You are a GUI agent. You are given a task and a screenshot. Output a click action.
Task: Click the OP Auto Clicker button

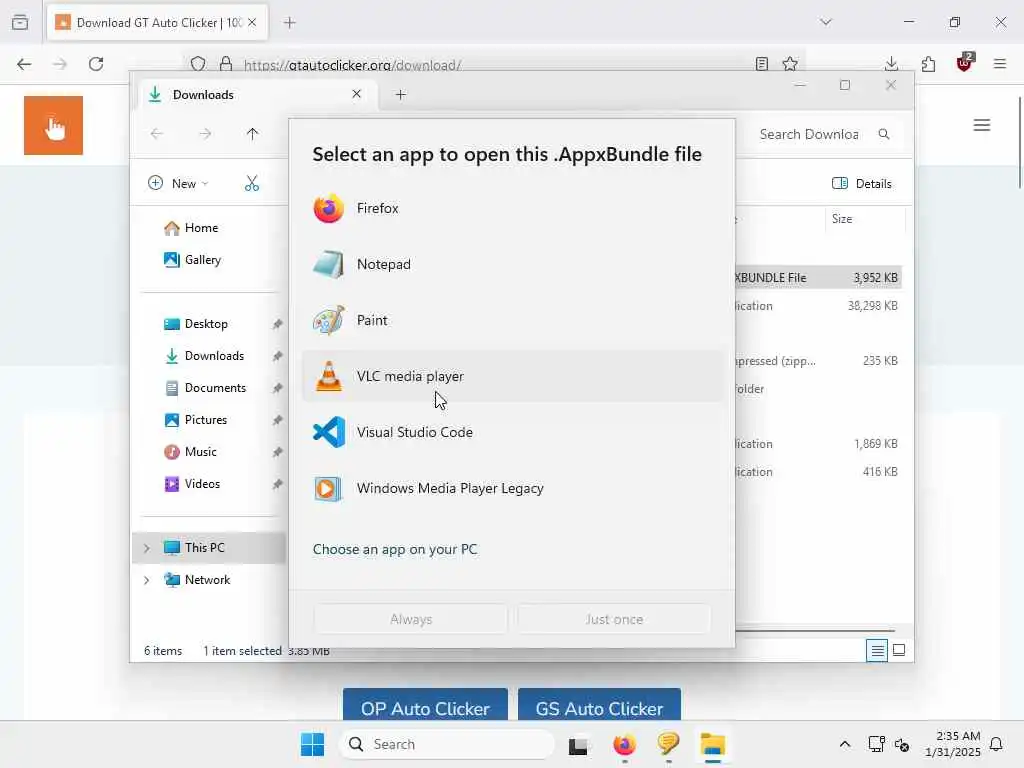coord(425,705)
